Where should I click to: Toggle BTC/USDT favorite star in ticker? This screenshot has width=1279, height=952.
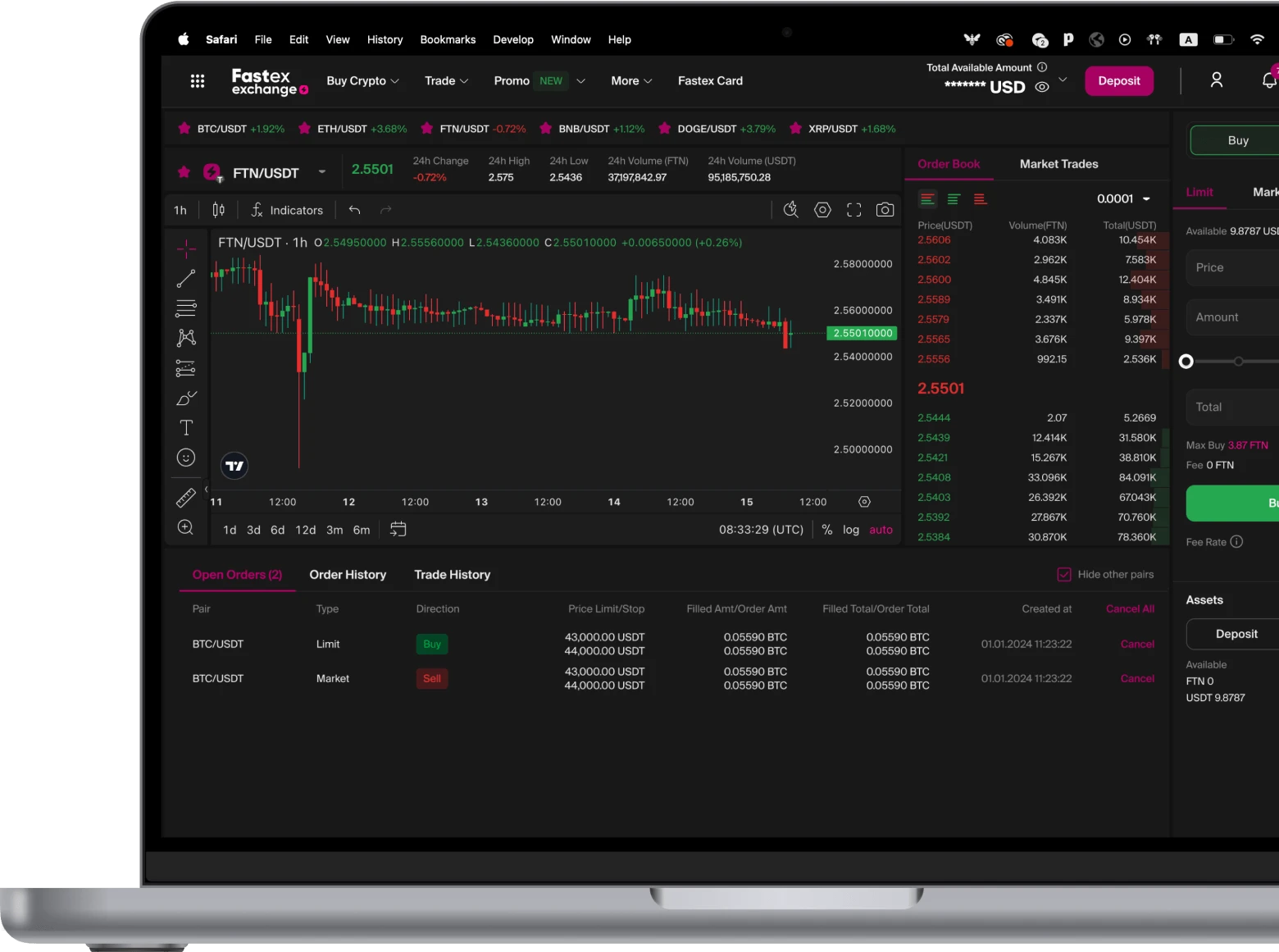click(184, 129)
